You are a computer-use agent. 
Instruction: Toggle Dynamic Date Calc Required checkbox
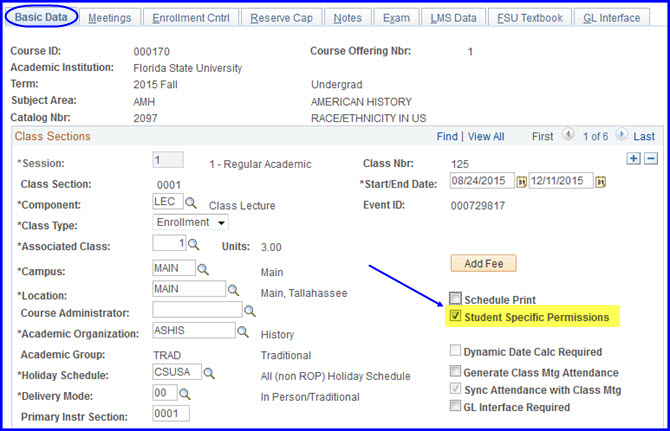(x=455, y=351)
